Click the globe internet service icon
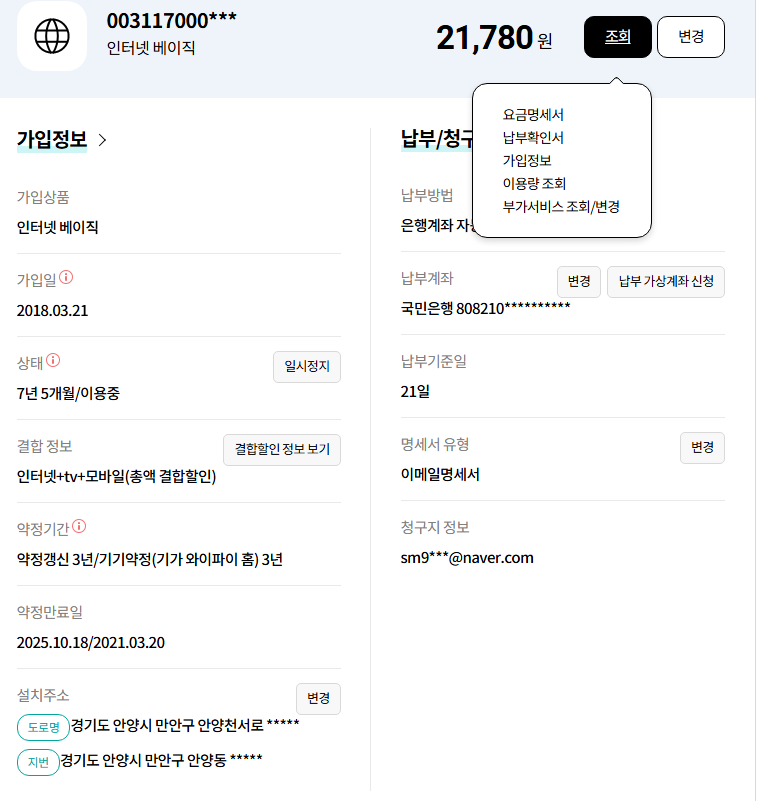Viewport: 757px width, 801px height. click(x=52, y=36)
